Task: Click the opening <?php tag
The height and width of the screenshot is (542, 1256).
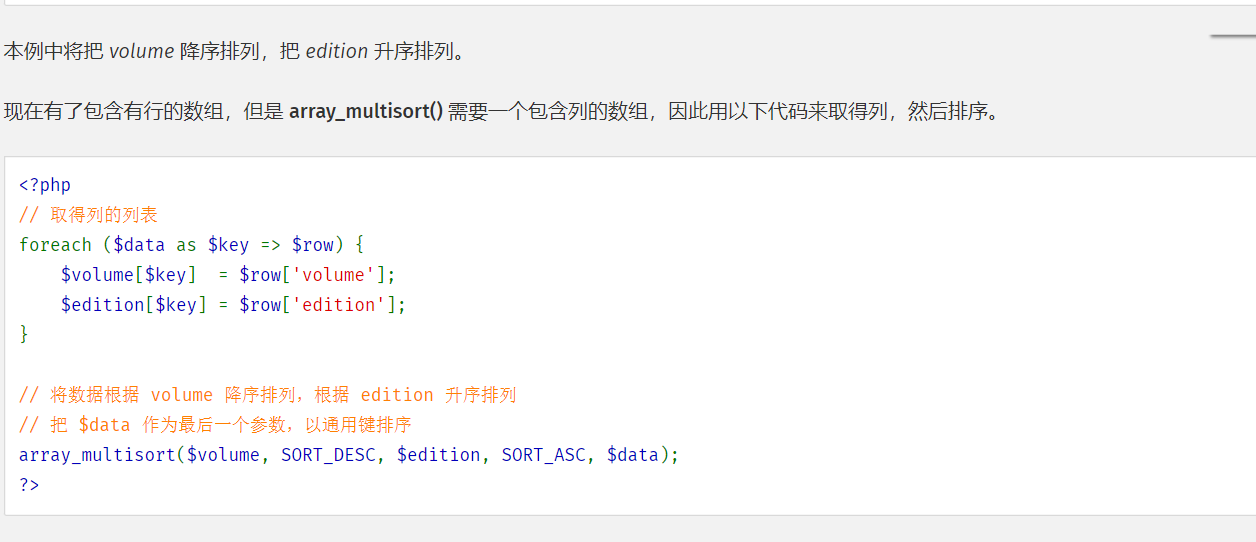Action: pos(45,185)
